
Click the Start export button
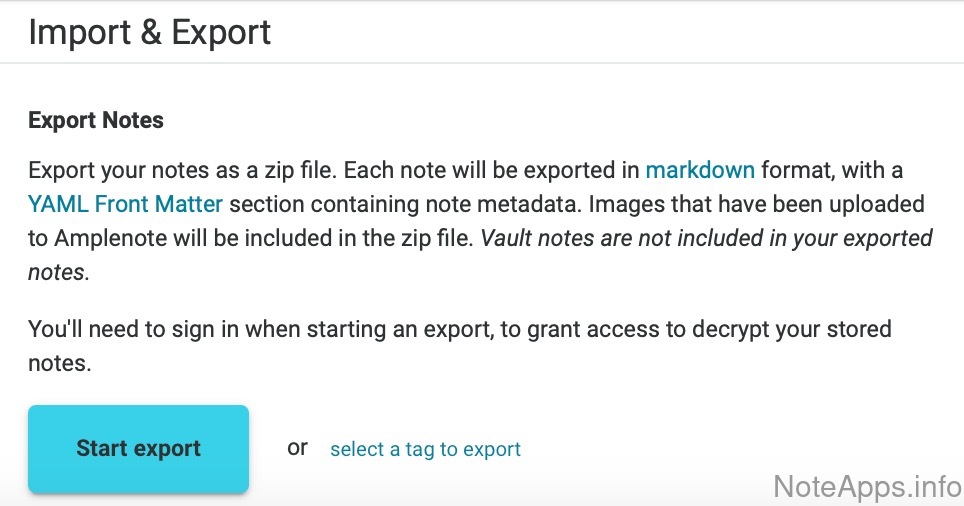point(138,448)
